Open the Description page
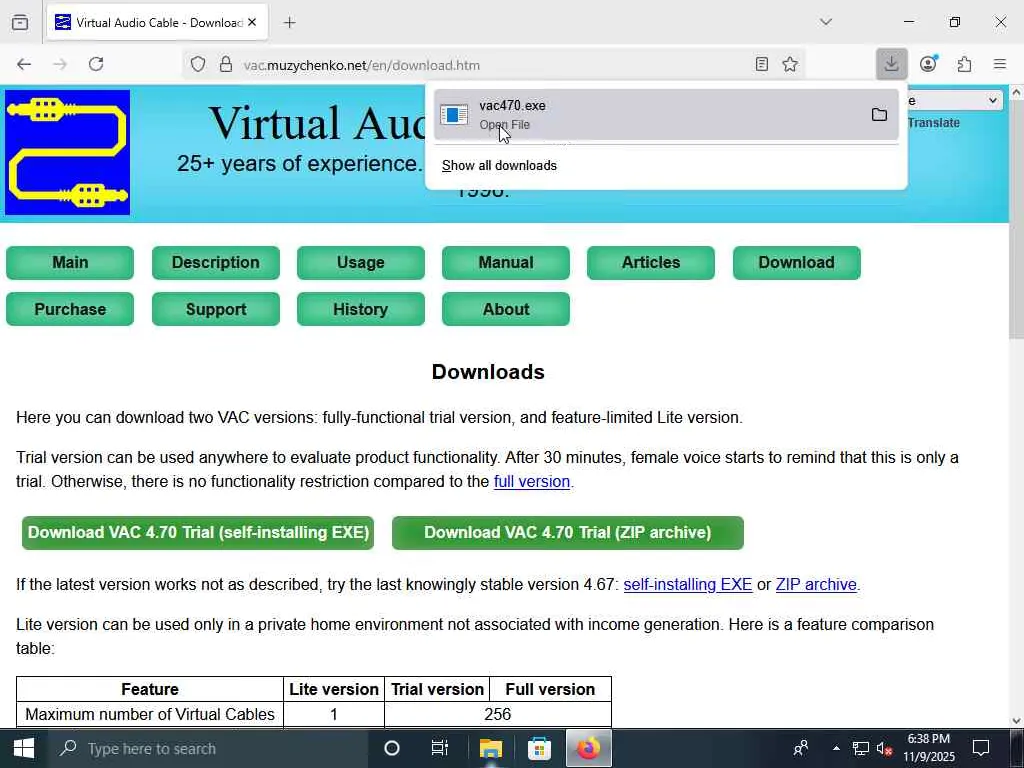Screen dimensions: 1024x768 [216, 263]
